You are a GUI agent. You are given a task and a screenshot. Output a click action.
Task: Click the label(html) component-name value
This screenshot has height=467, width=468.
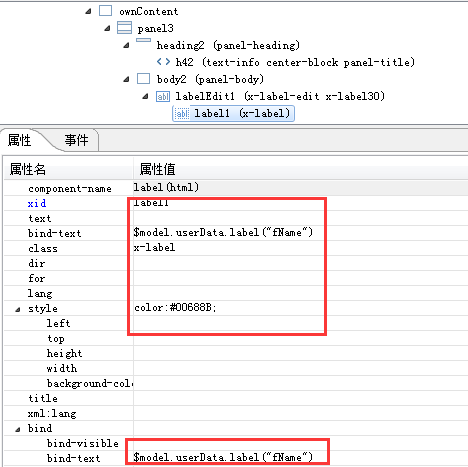(166, 187)
